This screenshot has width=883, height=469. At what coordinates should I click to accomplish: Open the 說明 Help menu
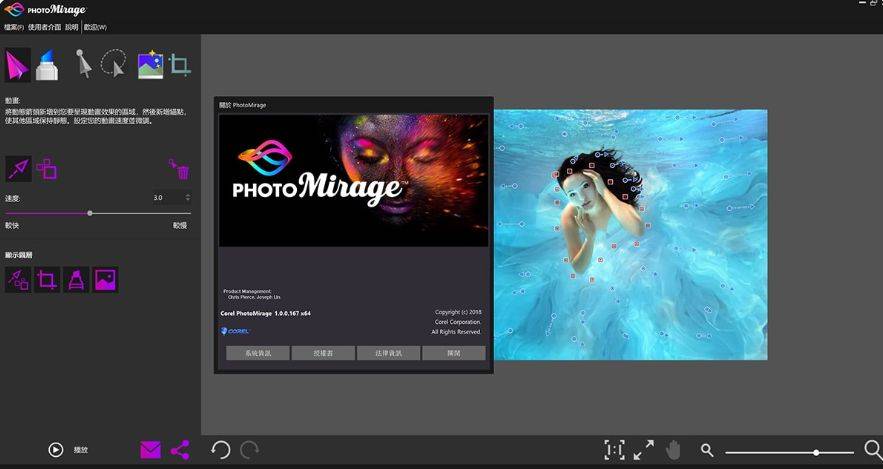pyautogui.click(x=72, y=27)
